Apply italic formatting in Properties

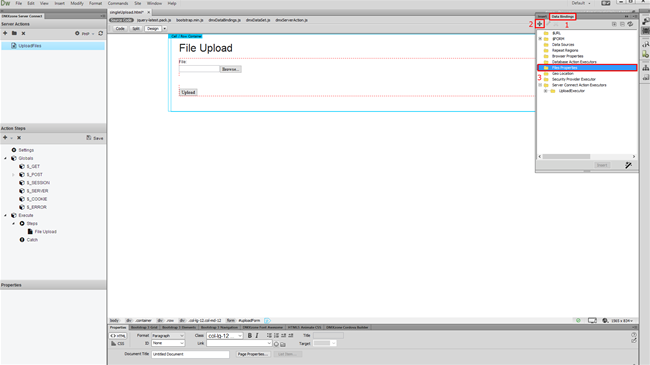[x=257, y=336]
